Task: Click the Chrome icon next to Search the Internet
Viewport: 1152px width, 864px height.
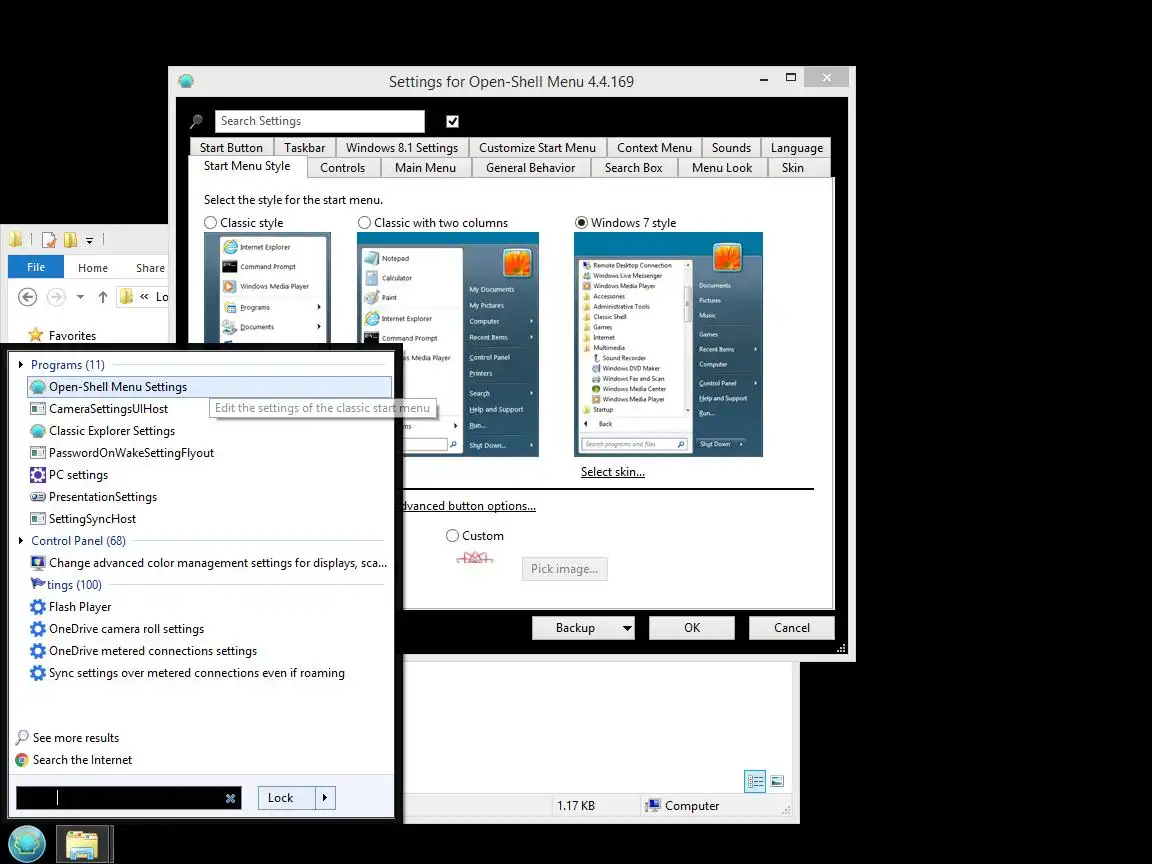Action: pos(22,760)
